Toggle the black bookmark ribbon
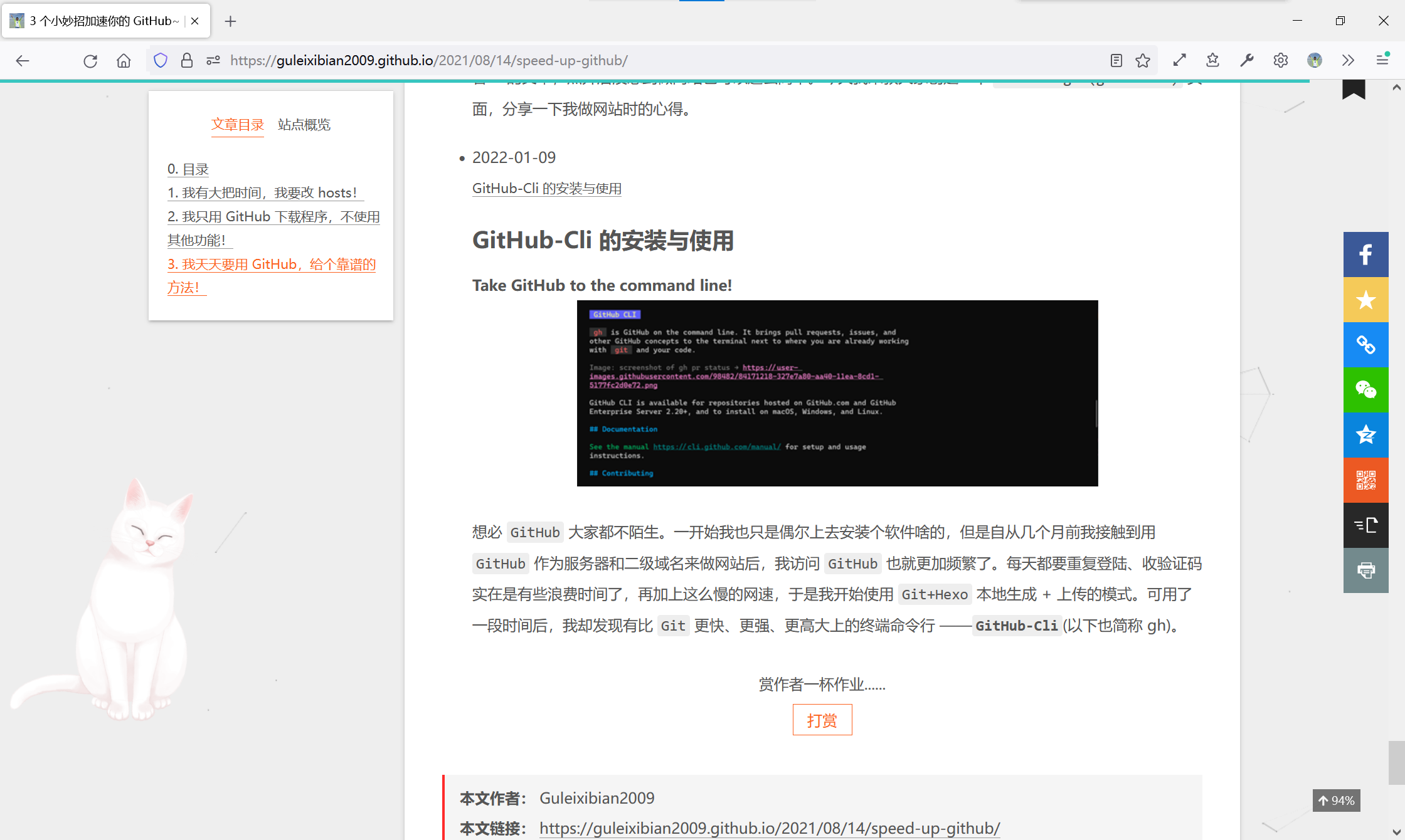This screenshot has width=1405, height=840. (1354, 90)
